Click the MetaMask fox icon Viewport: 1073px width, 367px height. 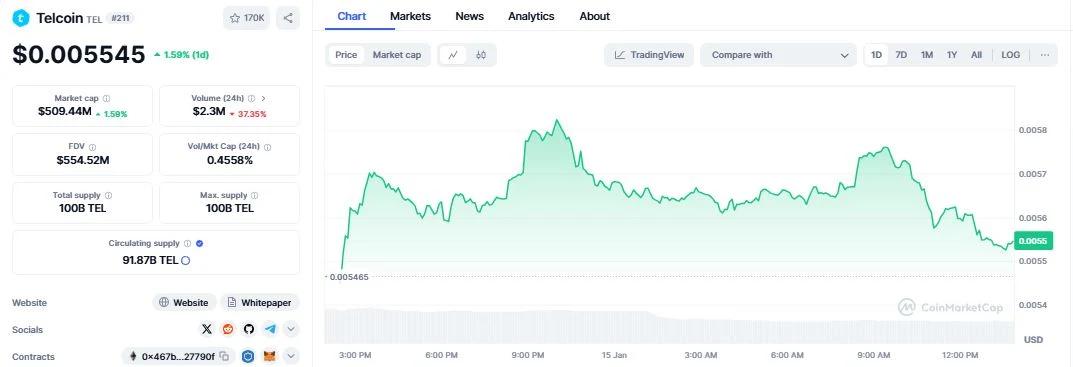pos(270,356)
